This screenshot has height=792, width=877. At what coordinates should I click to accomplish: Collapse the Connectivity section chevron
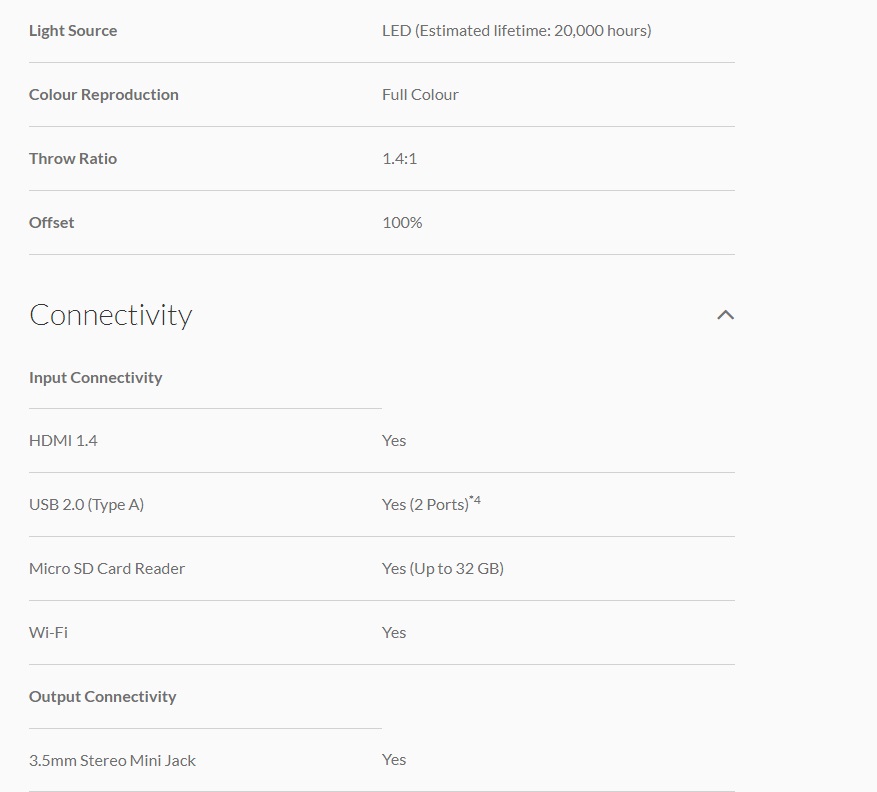725,315
